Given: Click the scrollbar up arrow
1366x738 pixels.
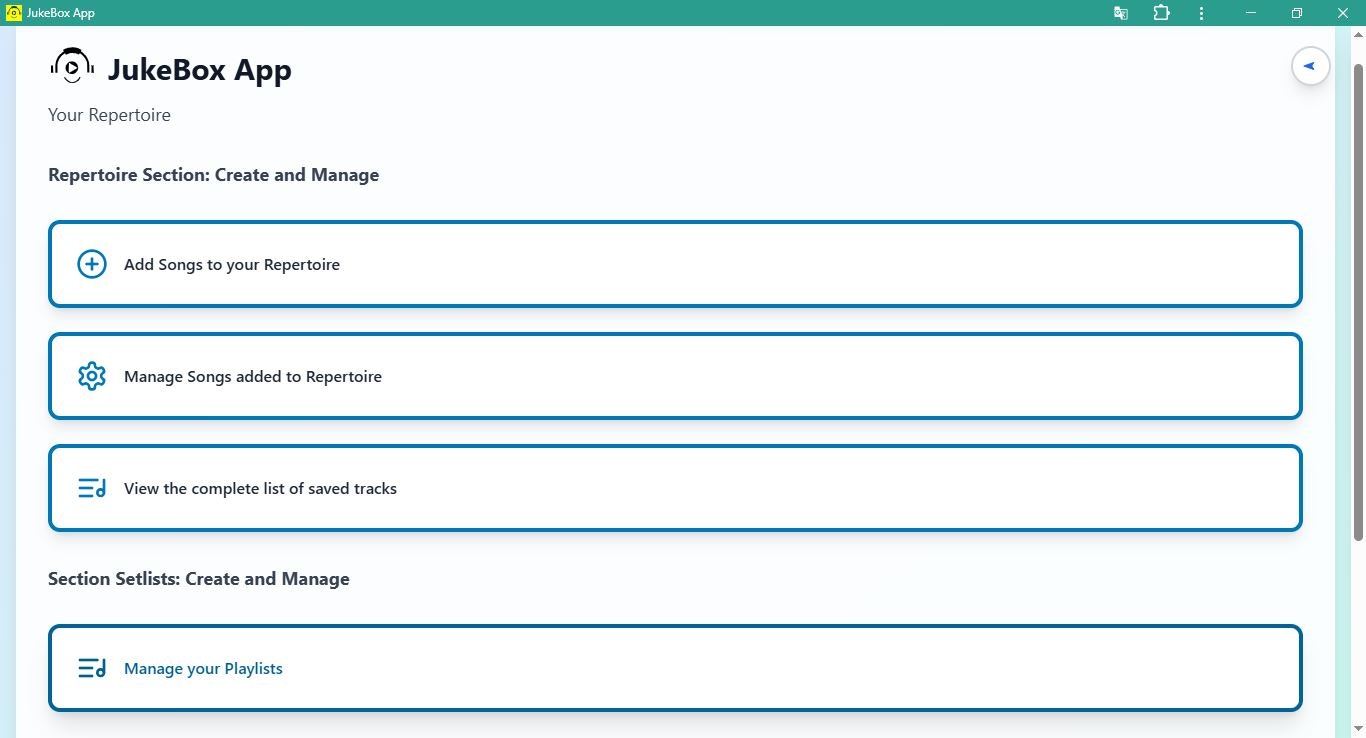Looking at the screenshot, I should tap(1358, 36).
